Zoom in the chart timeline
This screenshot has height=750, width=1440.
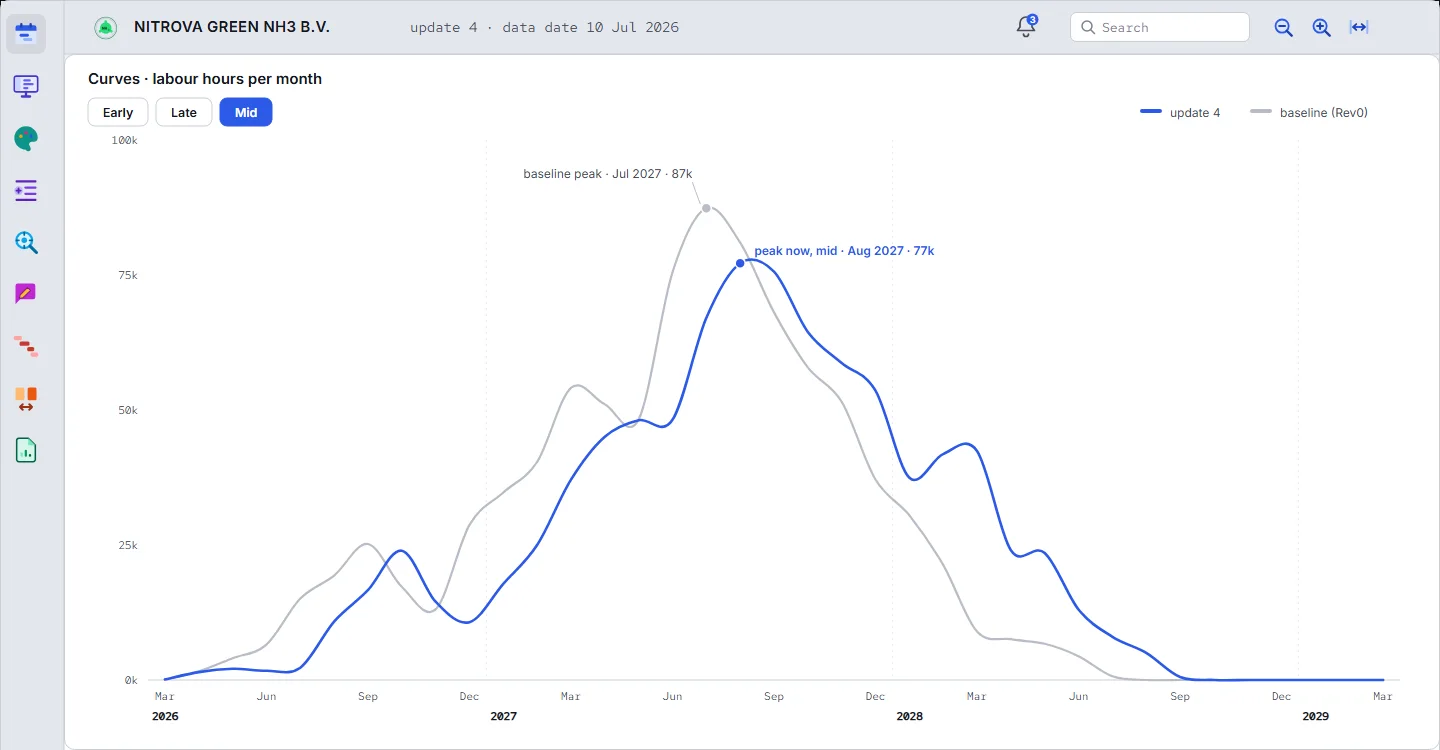point(1322,28)
